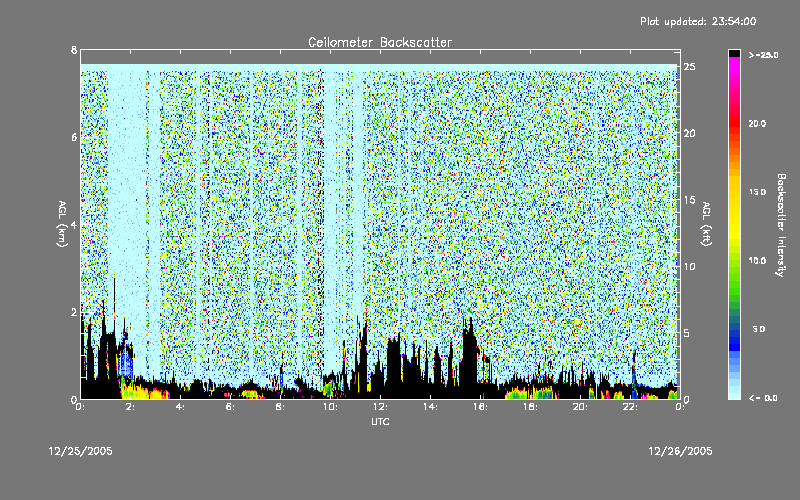Click the 20 kft label on the right axis

pyautogui.click(x=689, y=133)
